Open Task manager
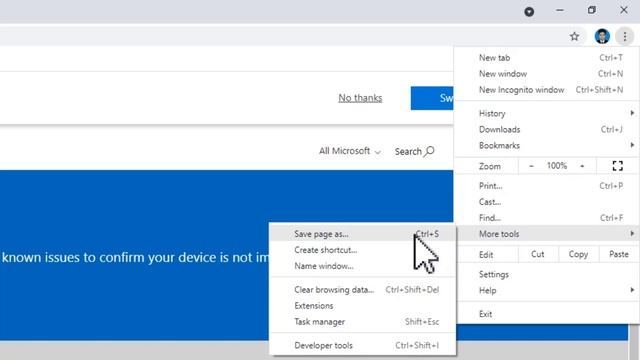 tap(362, 322)
